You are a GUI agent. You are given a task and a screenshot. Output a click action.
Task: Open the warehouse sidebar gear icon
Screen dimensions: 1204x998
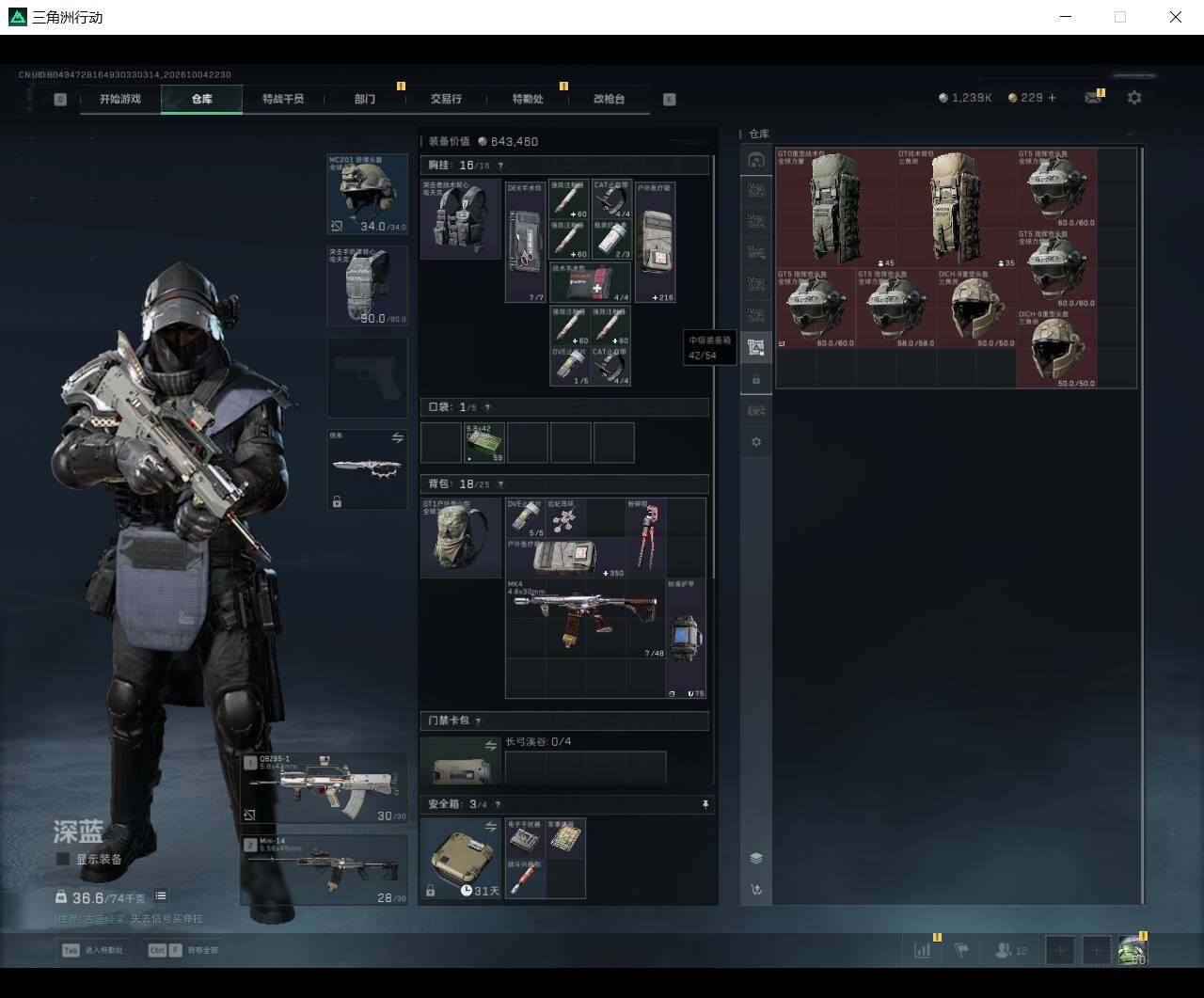(x=756, y=442)
